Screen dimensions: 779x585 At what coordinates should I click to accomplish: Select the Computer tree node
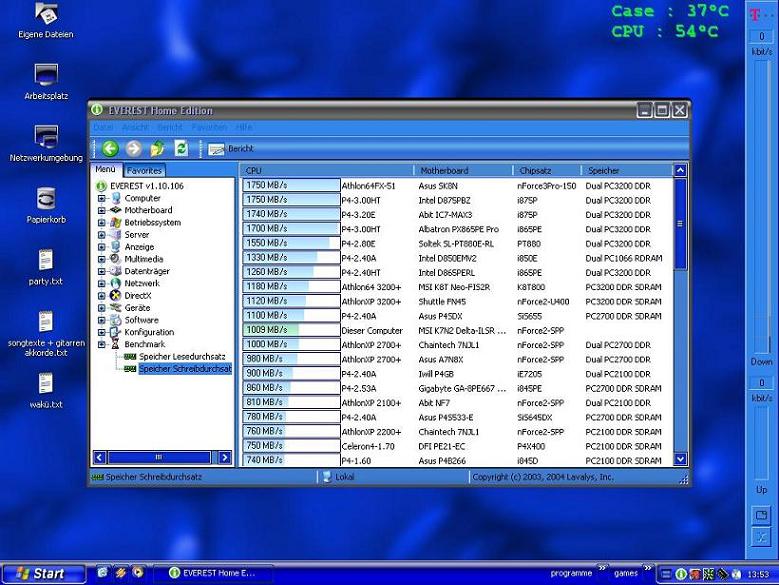(x=142, y=198)
